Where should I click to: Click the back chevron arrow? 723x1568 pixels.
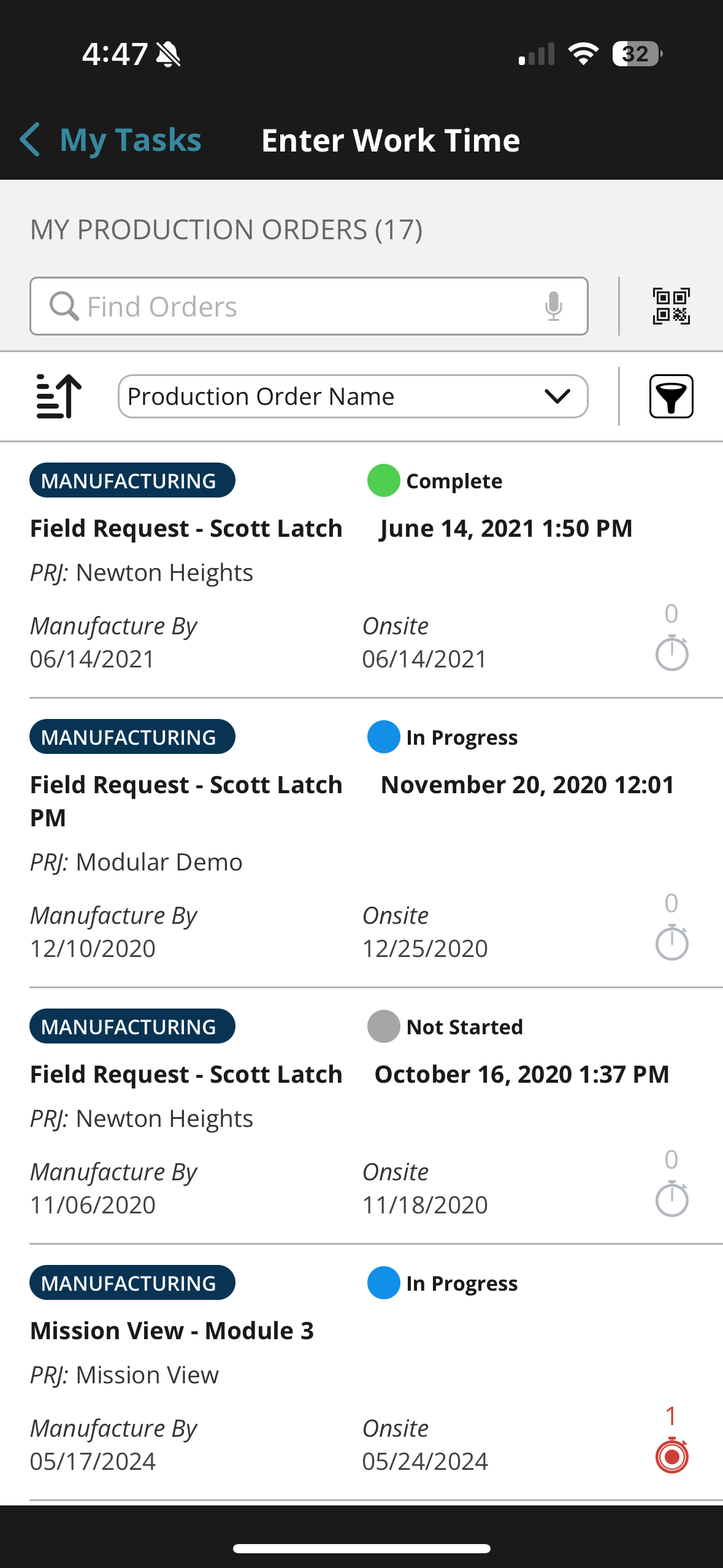(31, 140)
